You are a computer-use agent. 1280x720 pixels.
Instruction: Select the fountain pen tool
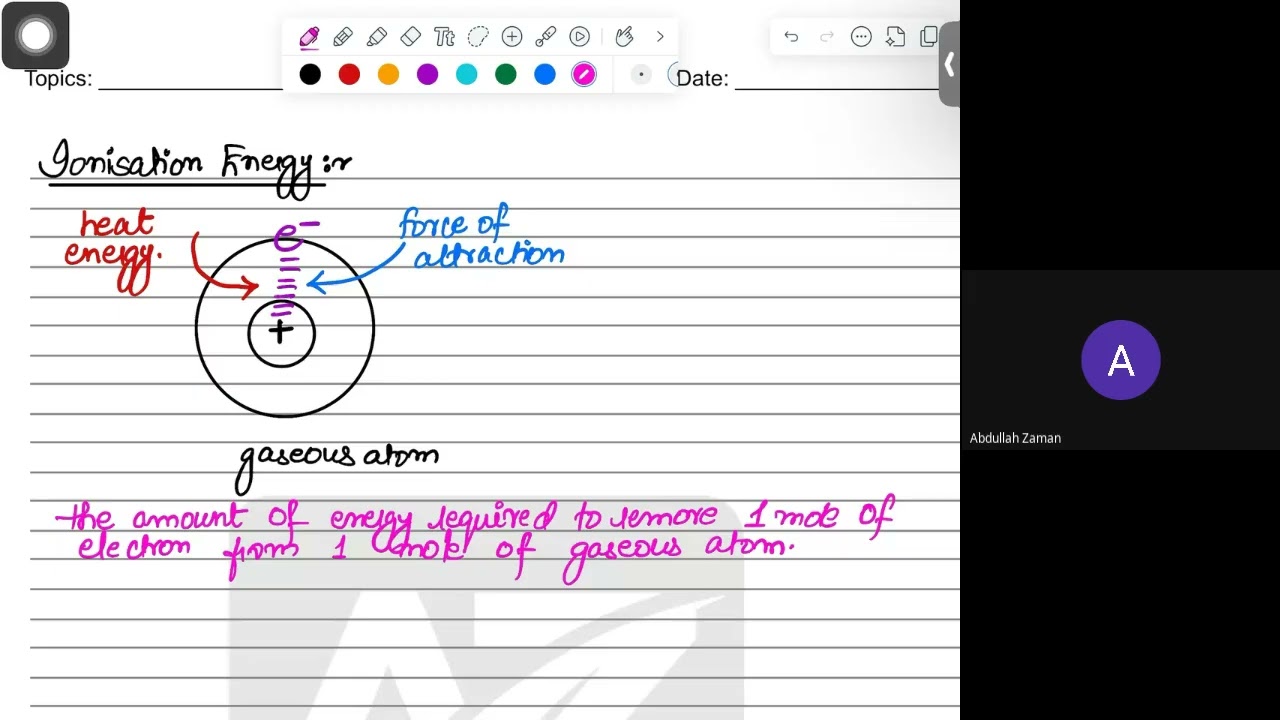click(x=309, y=38)
